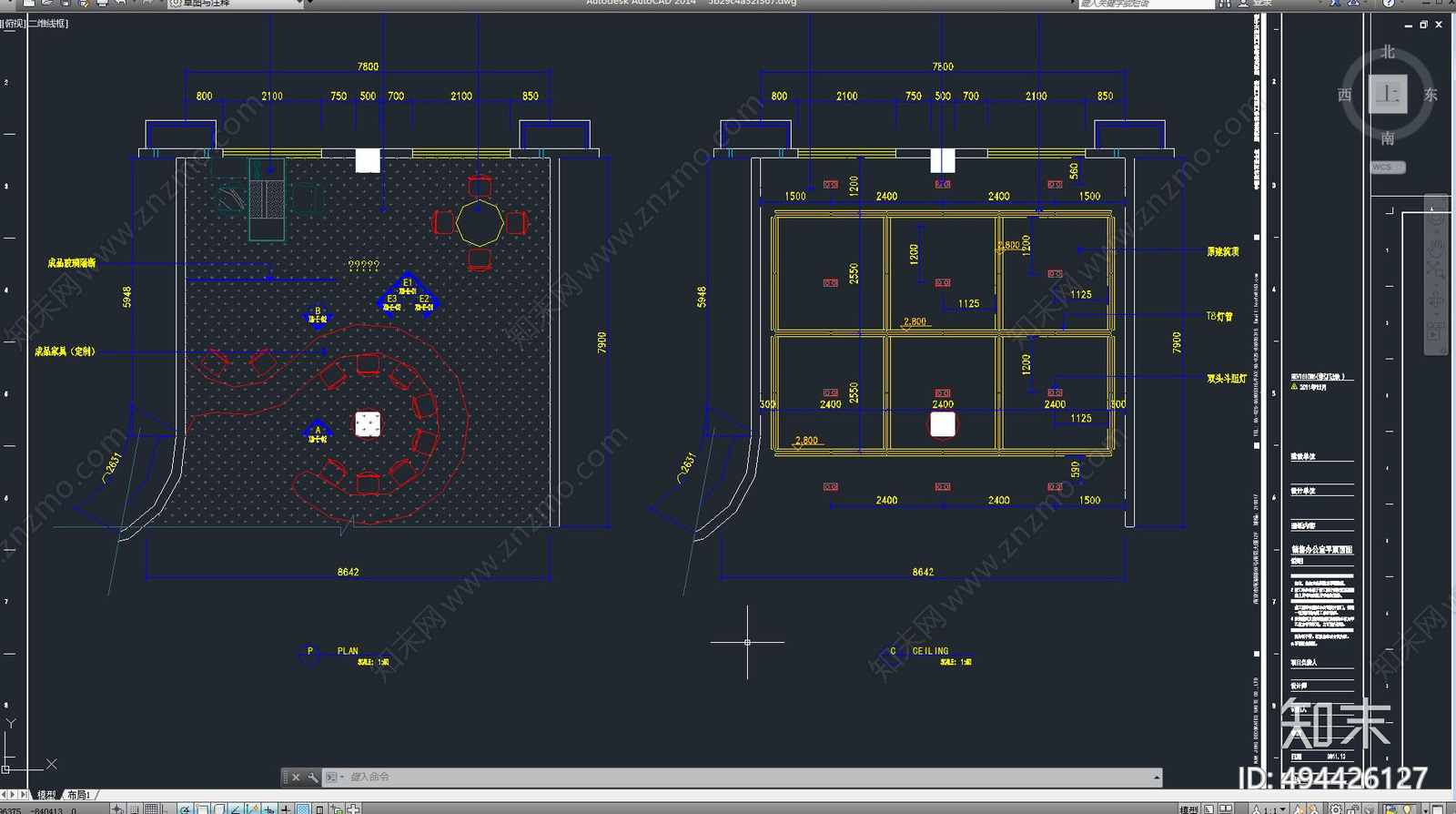
Task: Toggle Show/Hide Lineweight in status bar
Action: click(286, 809)
